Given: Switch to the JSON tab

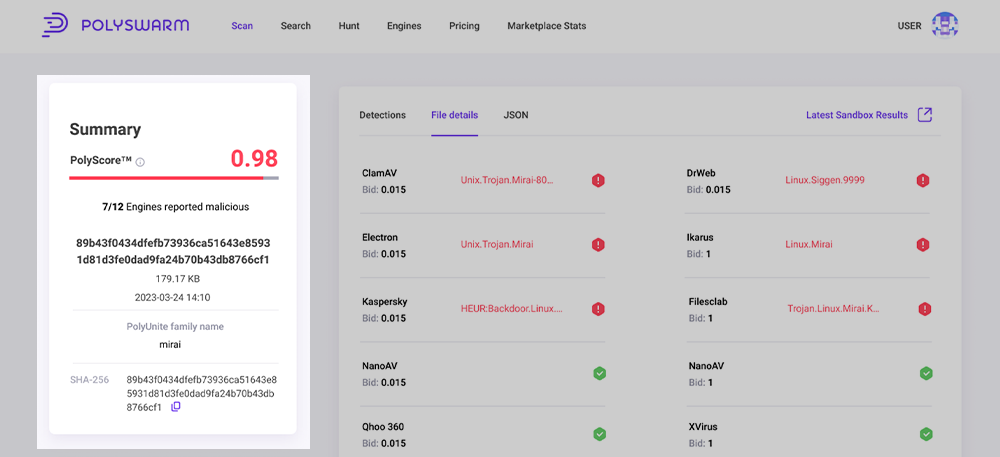Looking at the screenshot, I should pos(516,115).
